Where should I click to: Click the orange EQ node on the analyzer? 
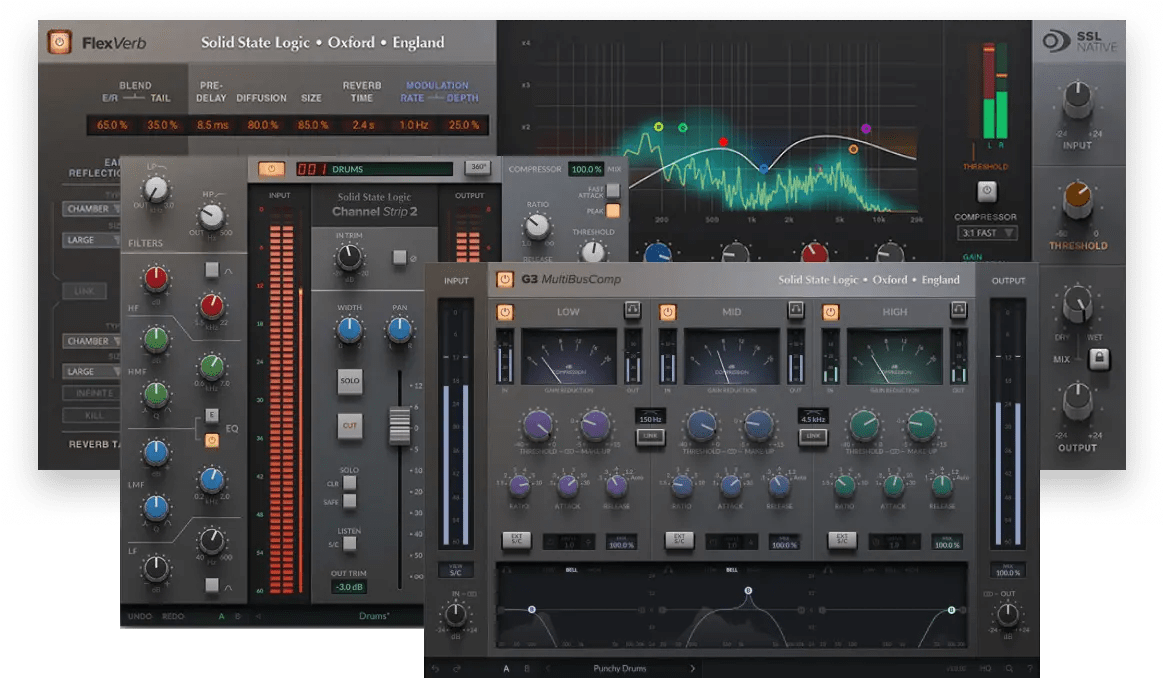click(x=853, y=149)
